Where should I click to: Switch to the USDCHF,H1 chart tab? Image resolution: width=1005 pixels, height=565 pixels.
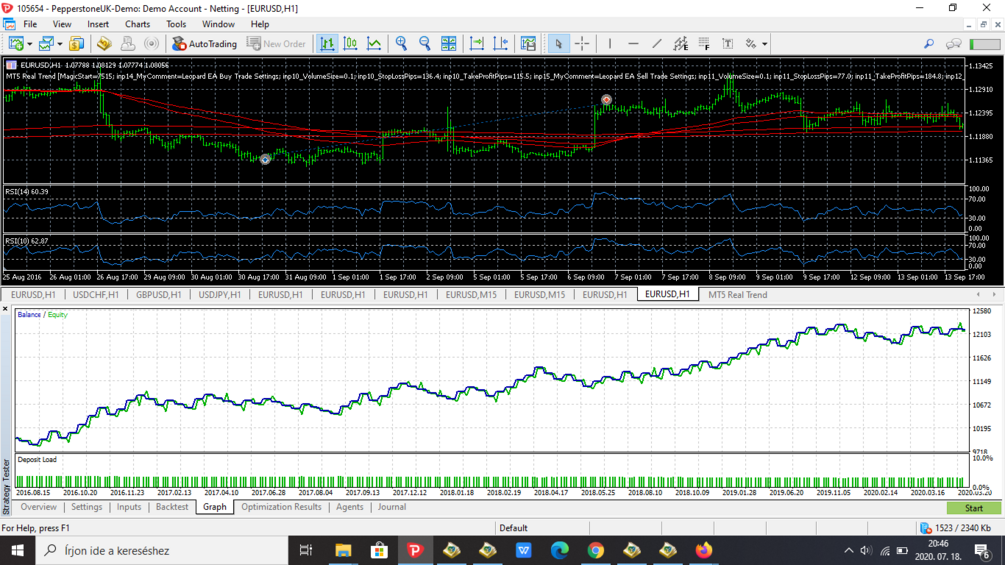[x=96, y=295]
